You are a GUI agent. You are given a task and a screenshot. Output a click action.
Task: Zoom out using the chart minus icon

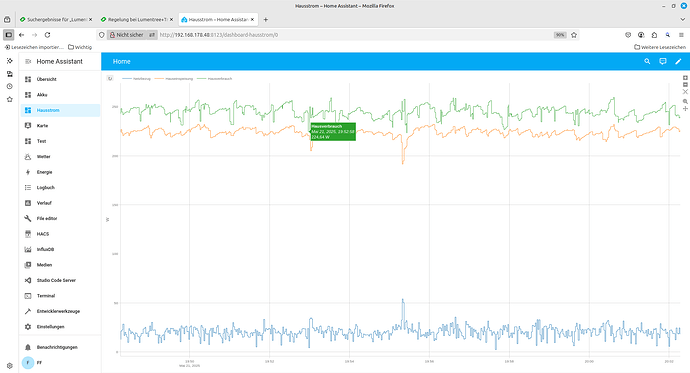[x=685, y=84]
